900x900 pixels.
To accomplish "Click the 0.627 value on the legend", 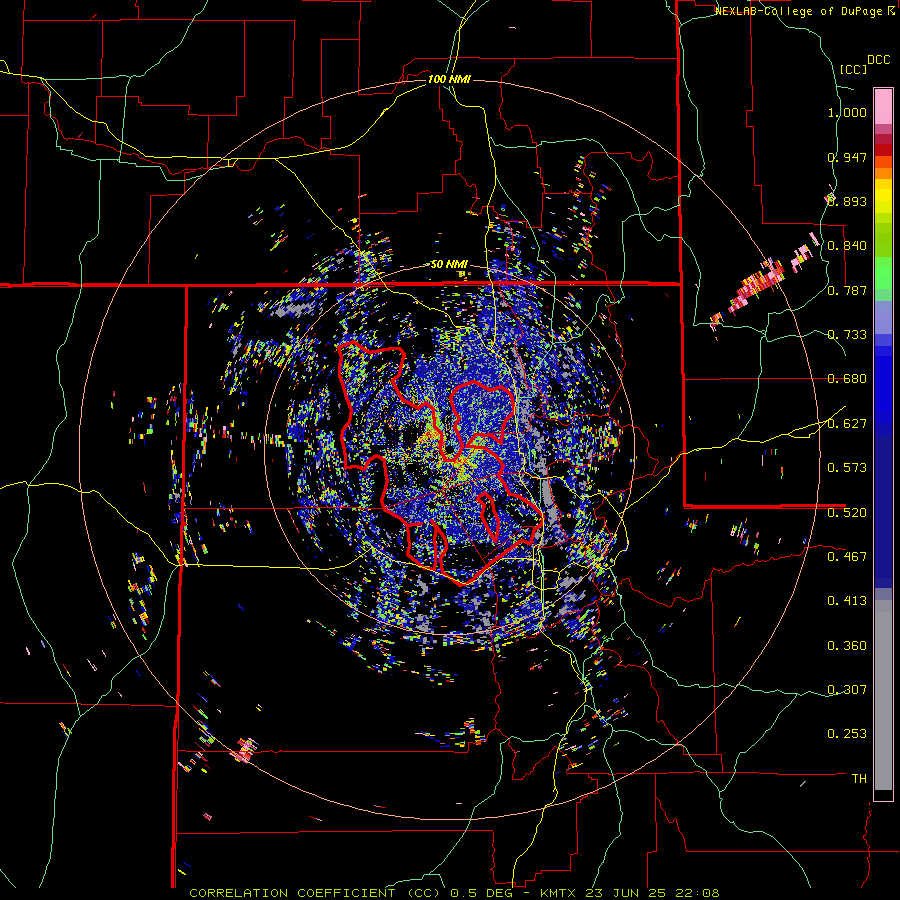I will click(x=847, y=424).
